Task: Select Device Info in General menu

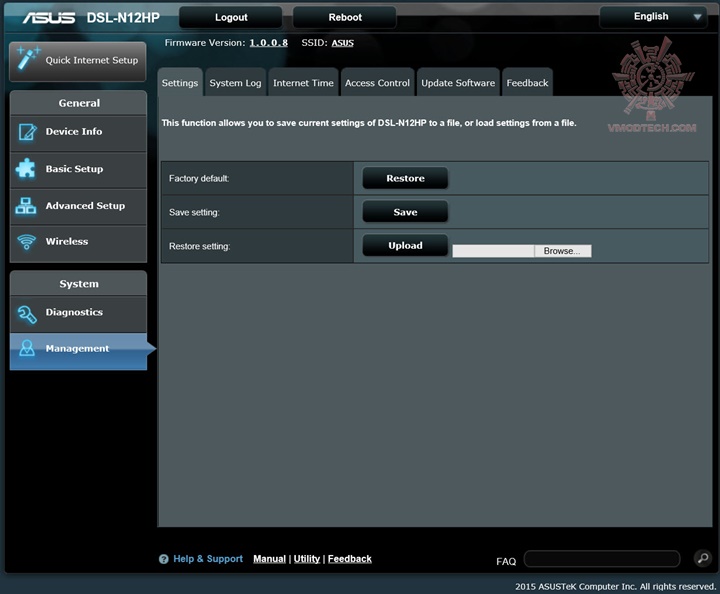Action: [x=79, y=133]
